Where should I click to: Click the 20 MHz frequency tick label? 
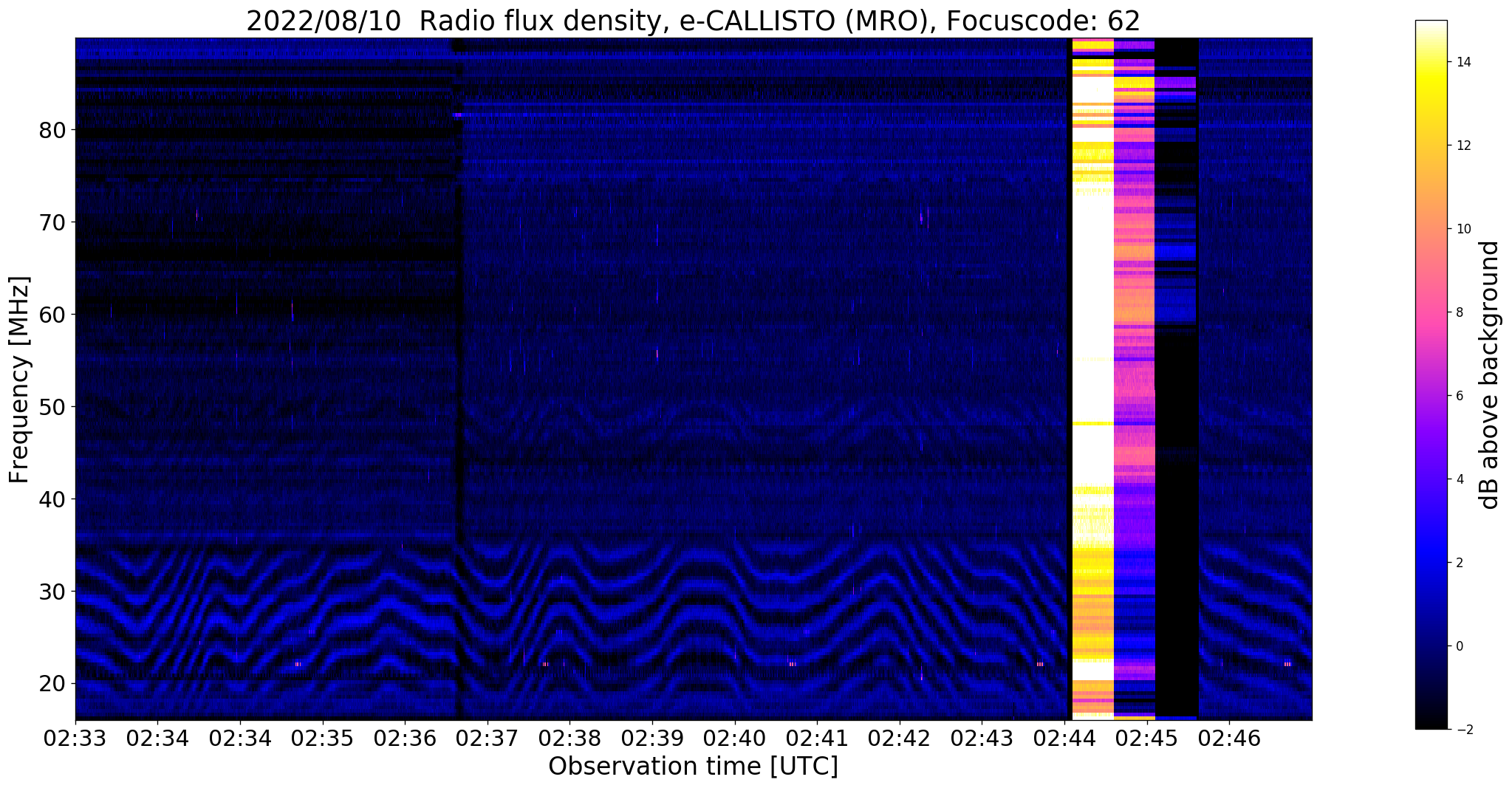pyautogui.click(x=52, y=684)
